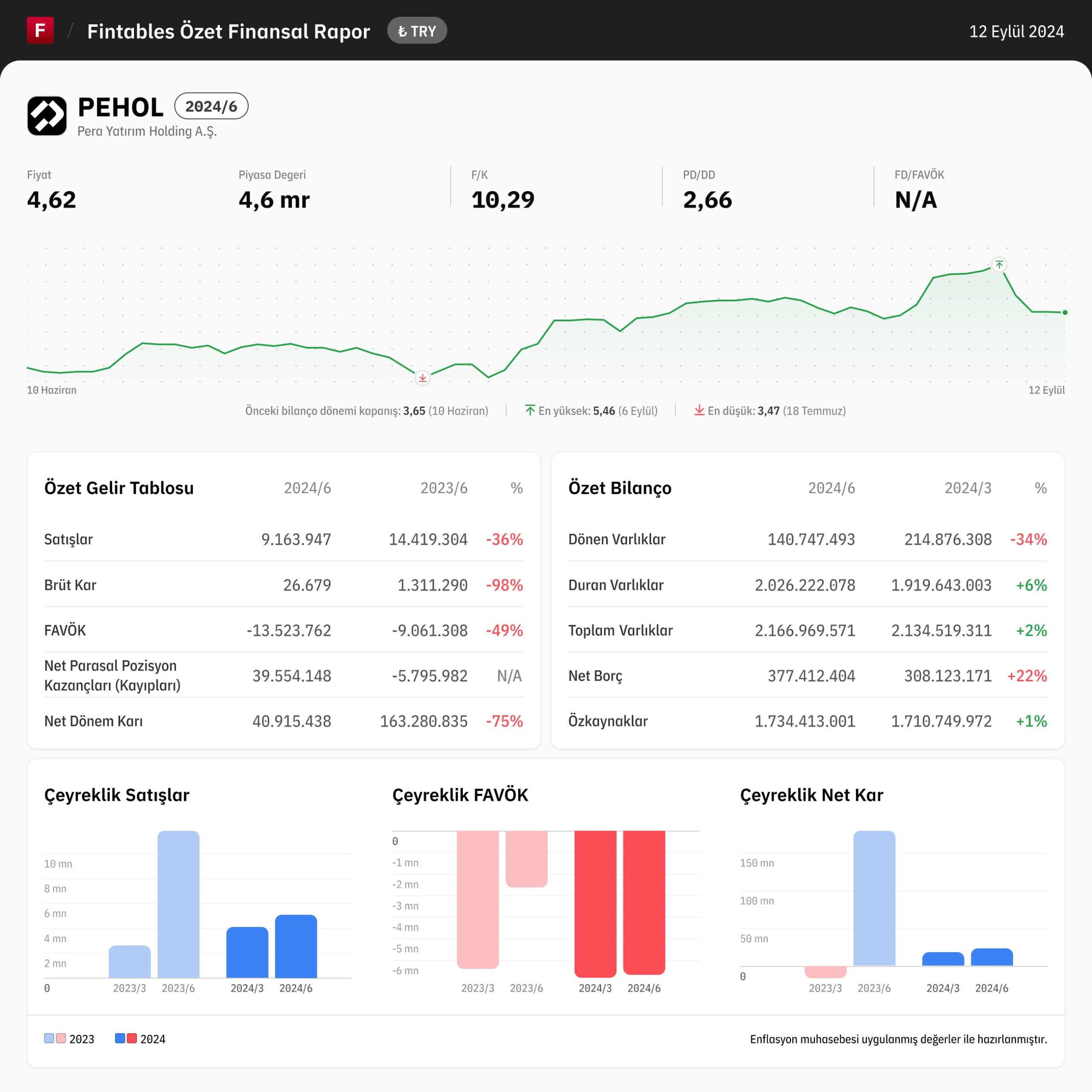This screenshot has height=1092, width=1092.
Task: Click the 2024/6 period badge
Action: [212, 106]
